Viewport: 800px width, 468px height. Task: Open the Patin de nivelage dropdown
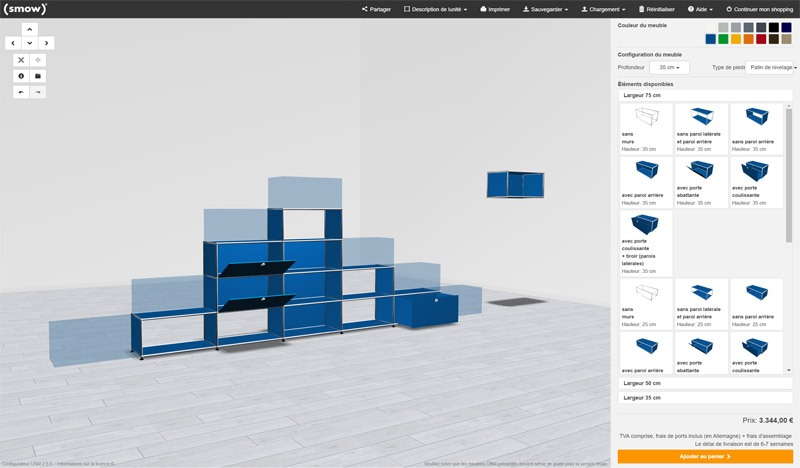(x=772, y=67)
